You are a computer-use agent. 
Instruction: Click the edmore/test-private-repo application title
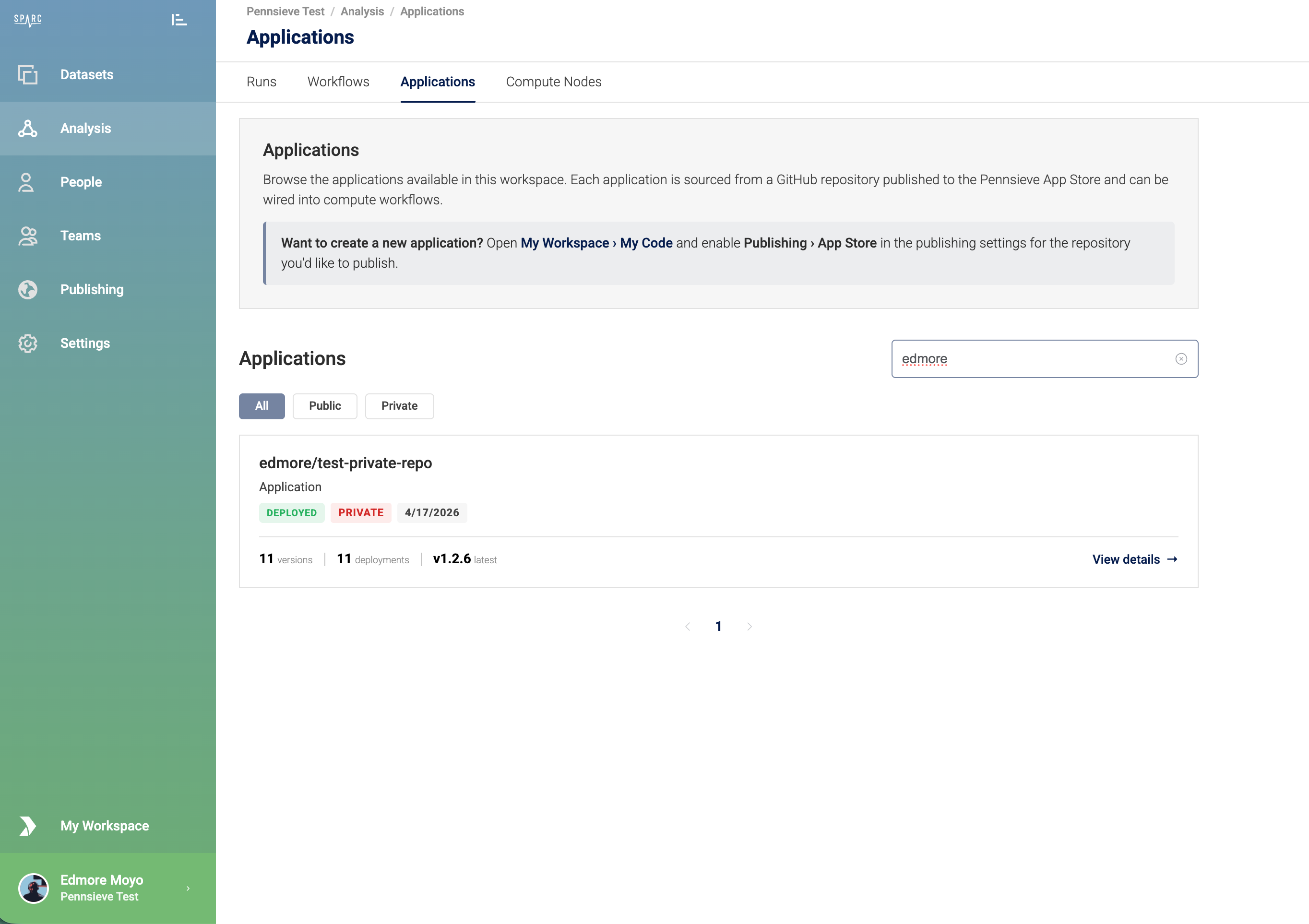345,463
